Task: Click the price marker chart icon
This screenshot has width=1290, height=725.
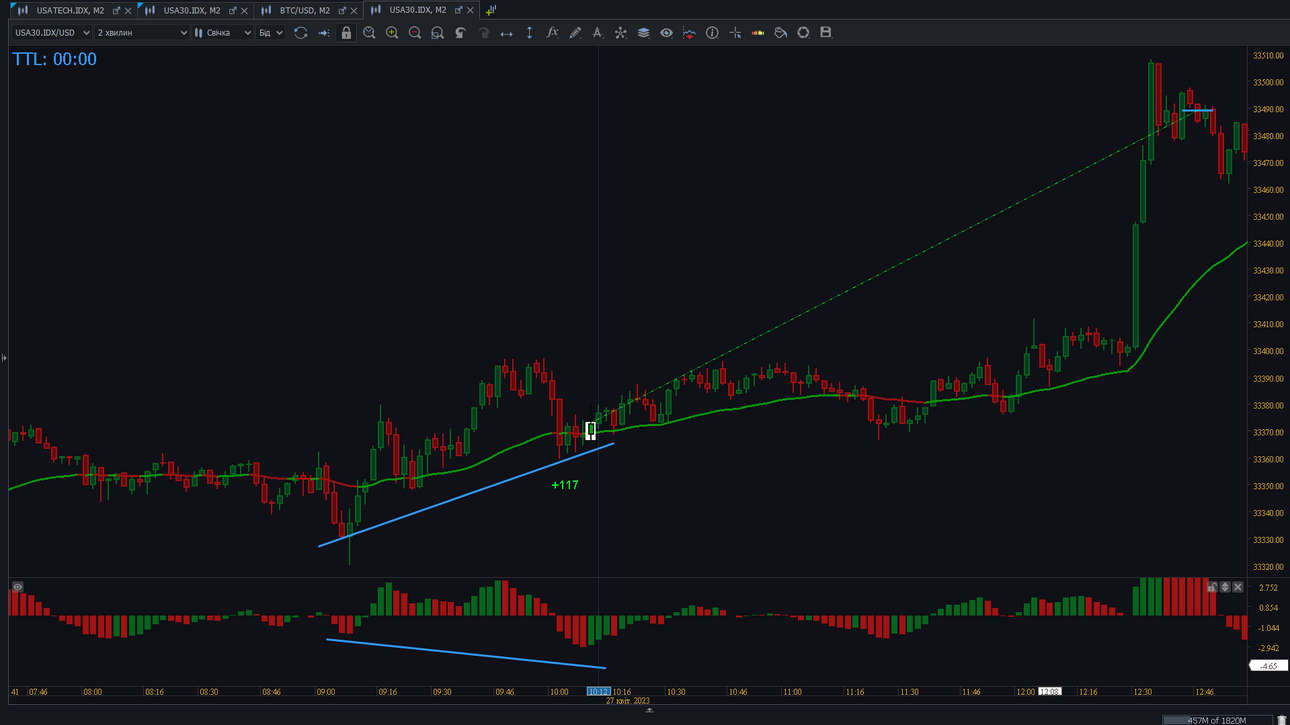Action: (x=689, y=33)
